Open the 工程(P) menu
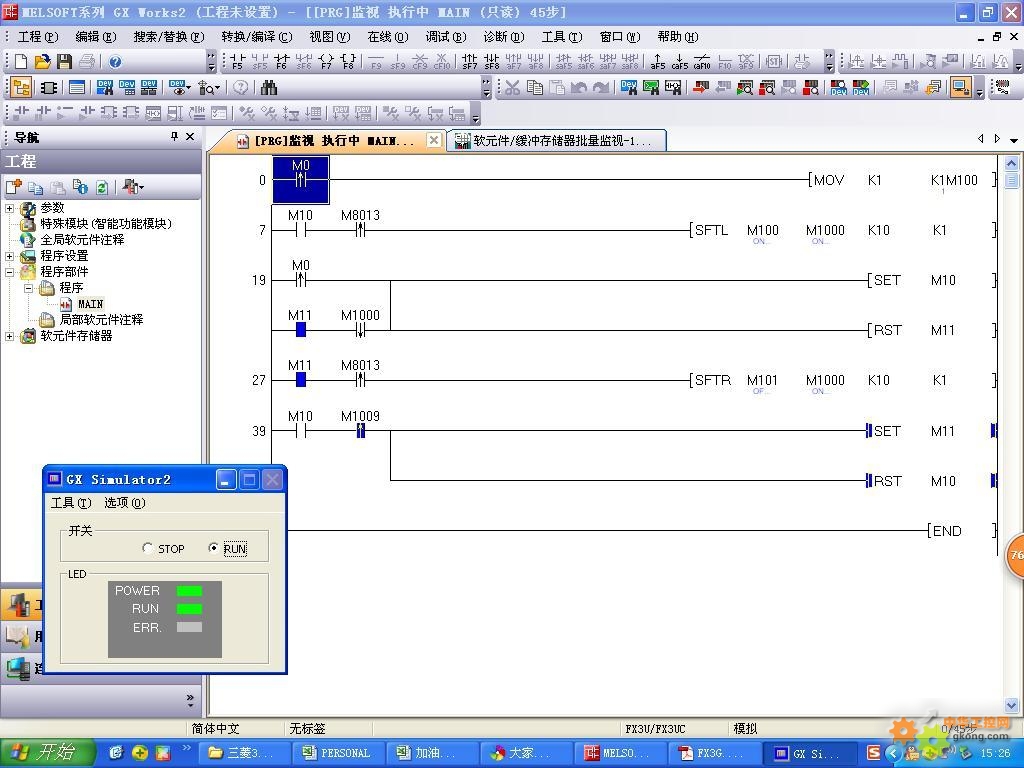 [x=38, y=37]
